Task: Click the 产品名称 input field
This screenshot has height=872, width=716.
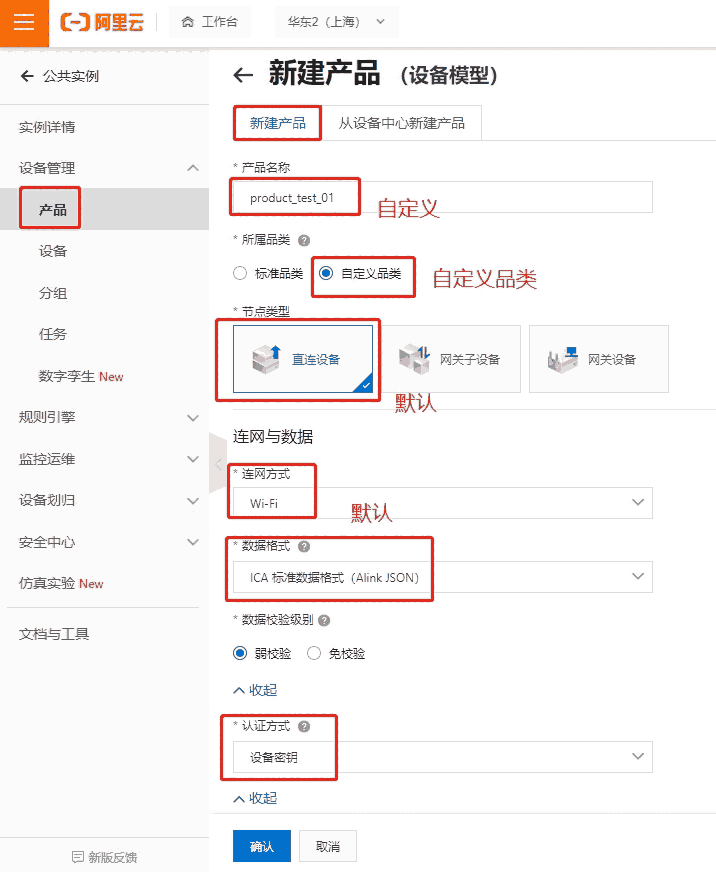Action: click(442, 198)
